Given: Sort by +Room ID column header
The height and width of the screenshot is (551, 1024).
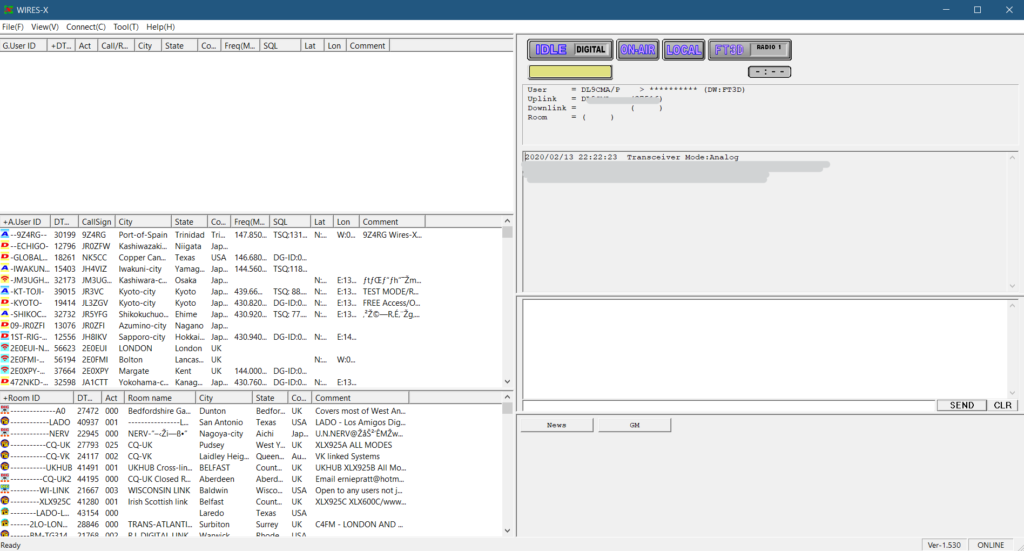Looking at the screenshot, I should (x=37, y=398).
